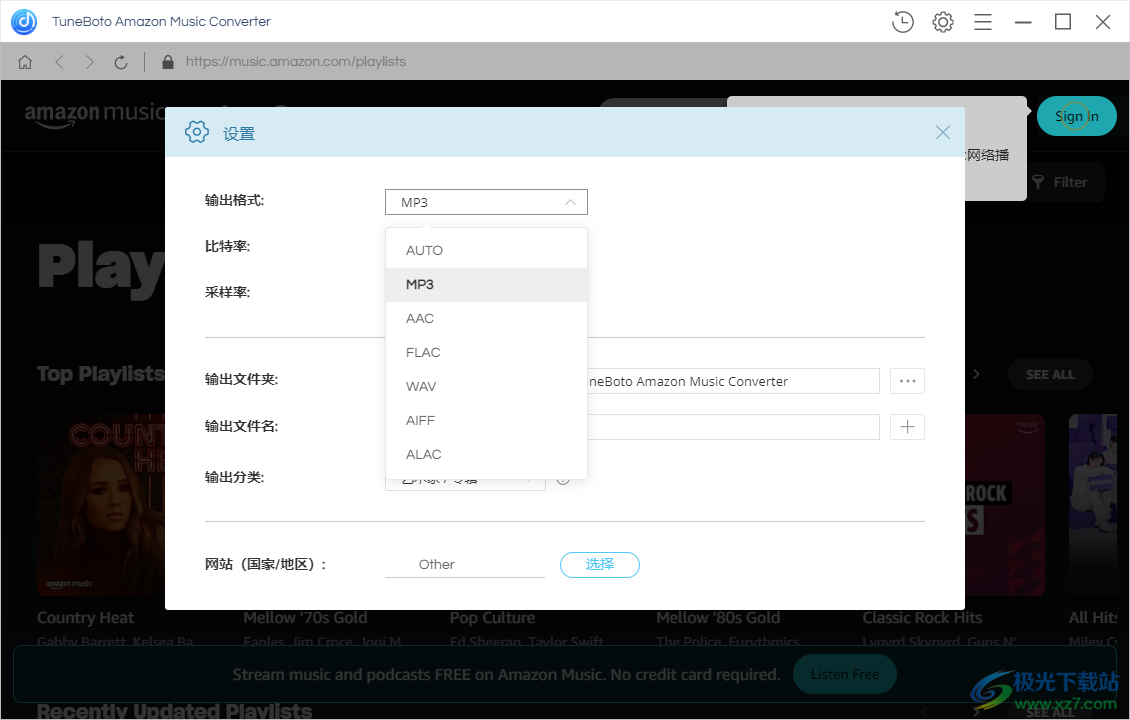
Task: Open conversion history clock icon
Action: (x=902, y=22)
